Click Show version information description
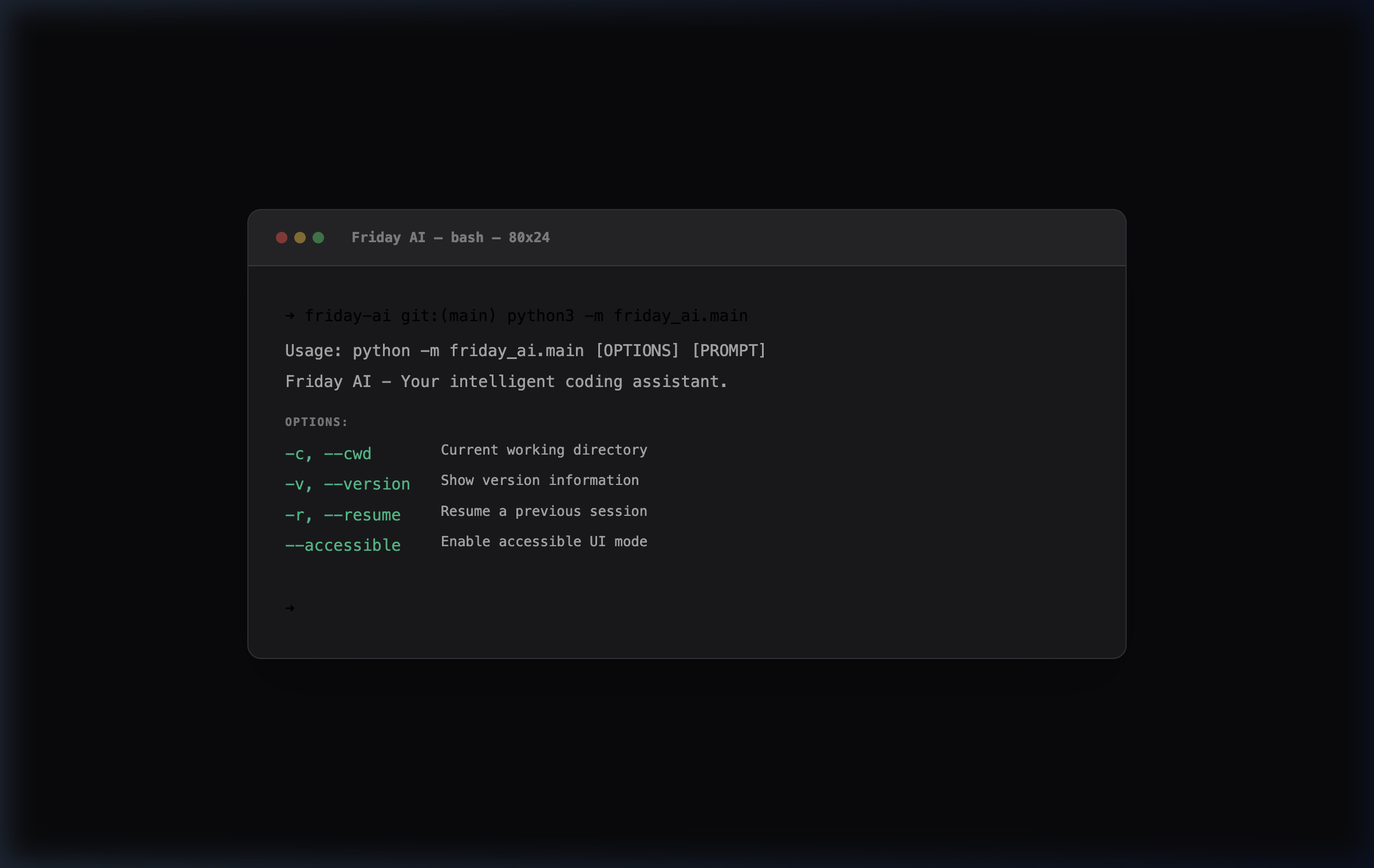Screen dimensions: 1374x868 click(x=539, y=480)
